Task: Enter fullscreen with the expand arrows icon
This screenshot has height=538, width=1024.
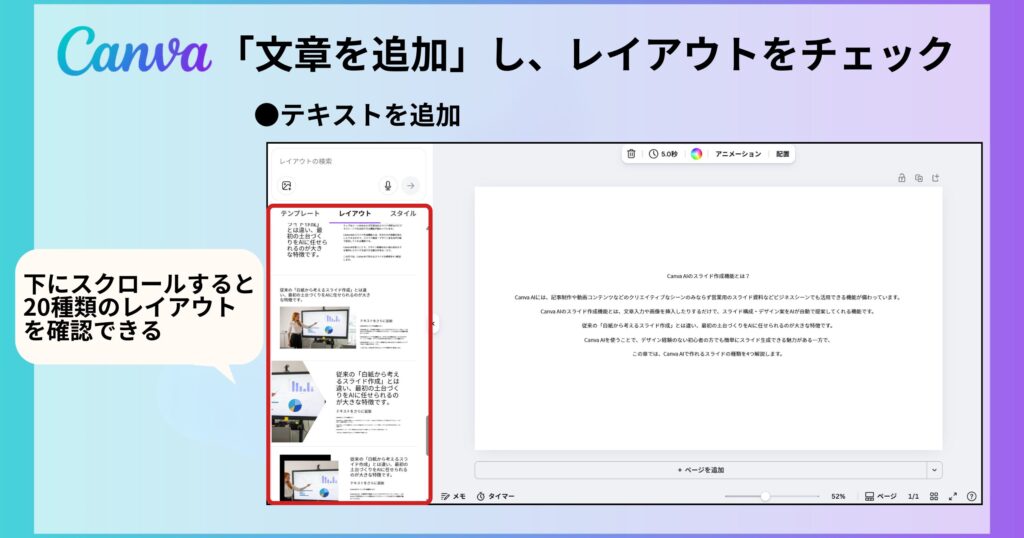Action: (x=953, y=496)
